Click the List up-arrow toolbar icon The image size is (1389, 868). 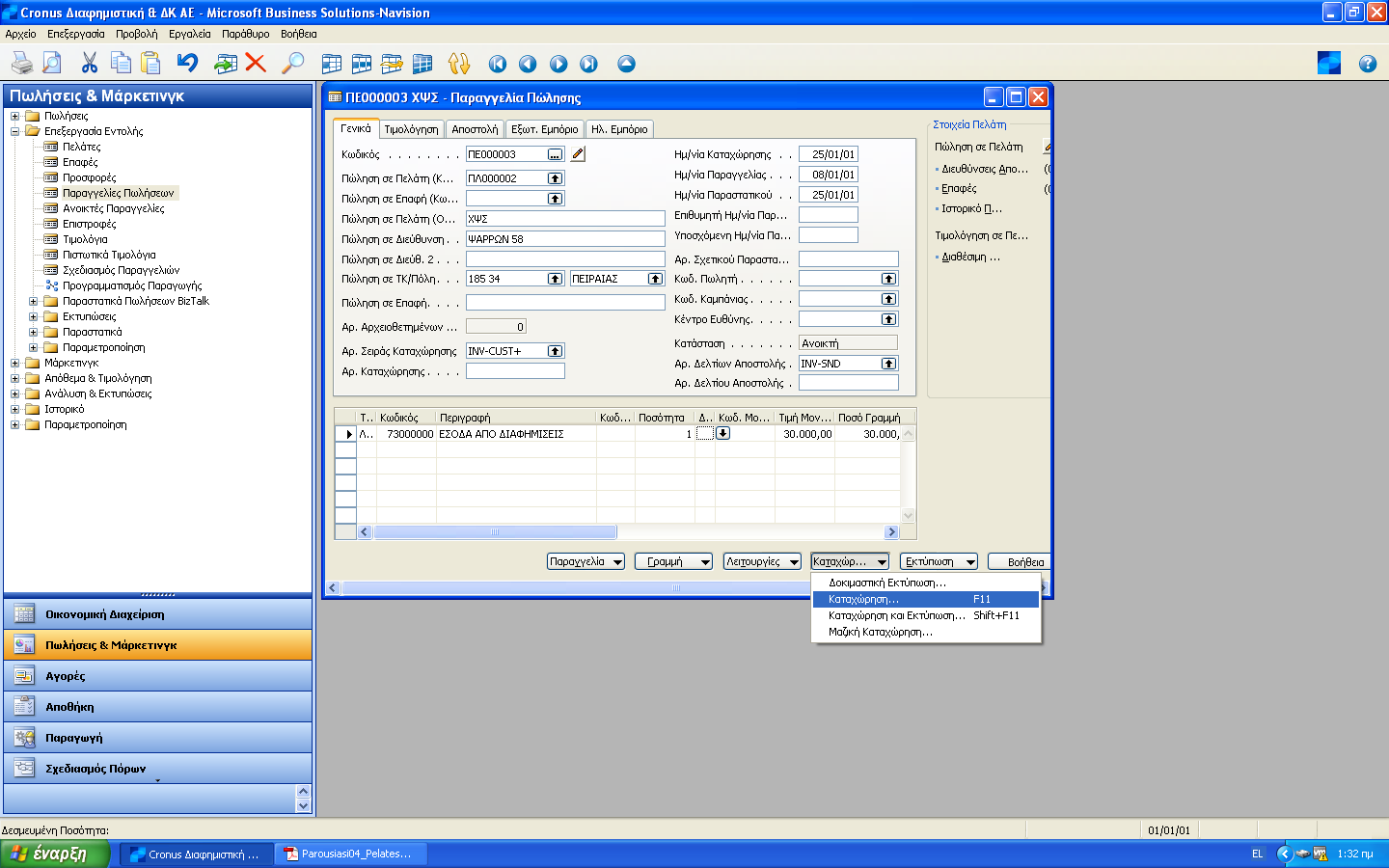pos(626,64)
